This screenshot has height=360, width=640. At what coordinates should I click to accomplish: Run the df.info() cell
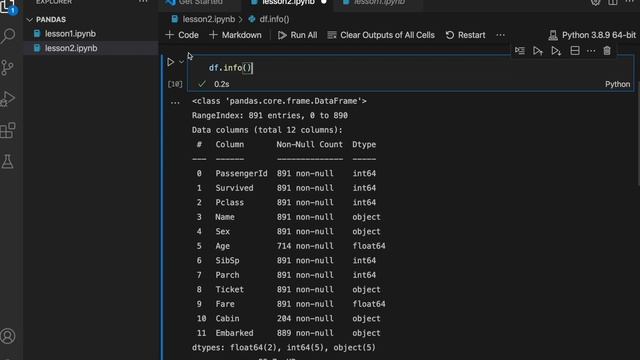171,62
